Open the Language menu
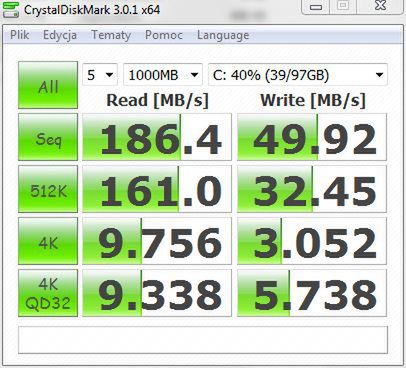This screenshot has width=406, height=368. click(x=223, y=35)
